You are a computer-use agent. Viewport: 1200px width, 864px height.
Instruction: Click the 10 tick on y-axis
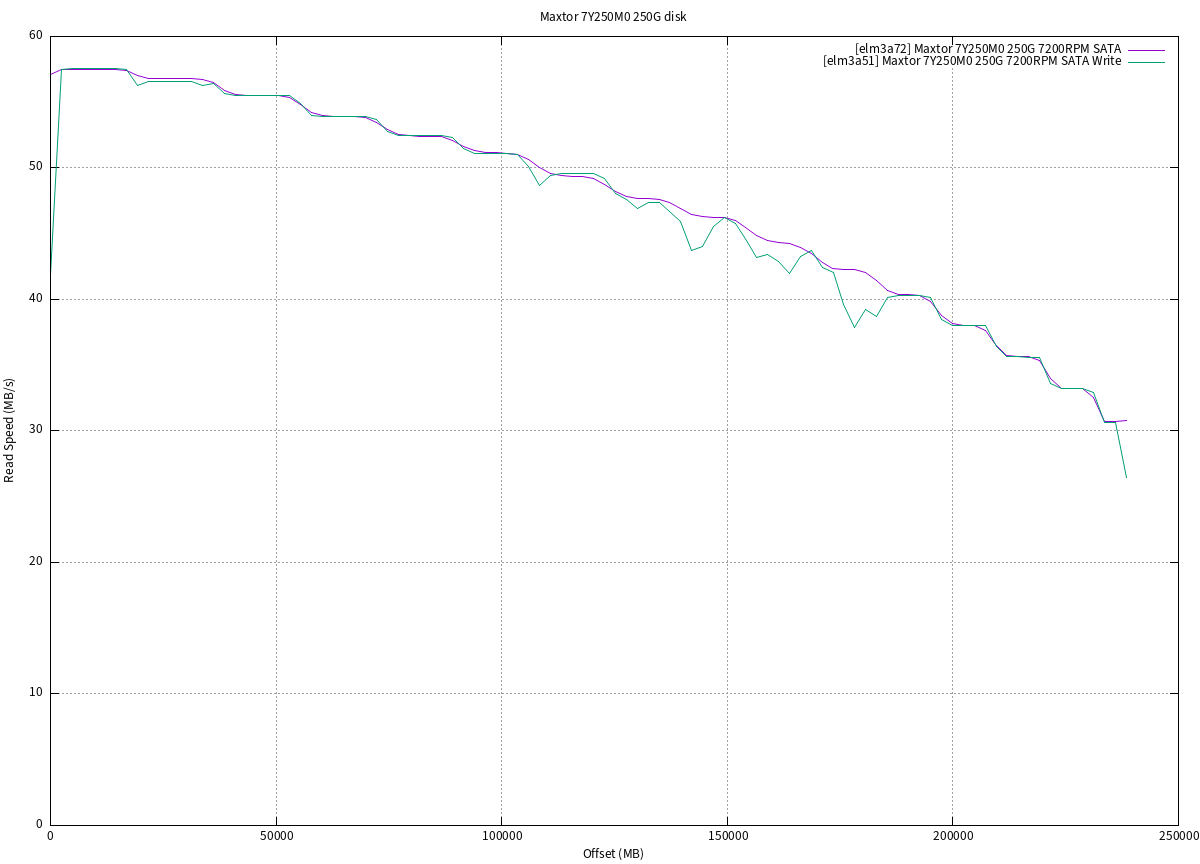[x=36, y=693]
